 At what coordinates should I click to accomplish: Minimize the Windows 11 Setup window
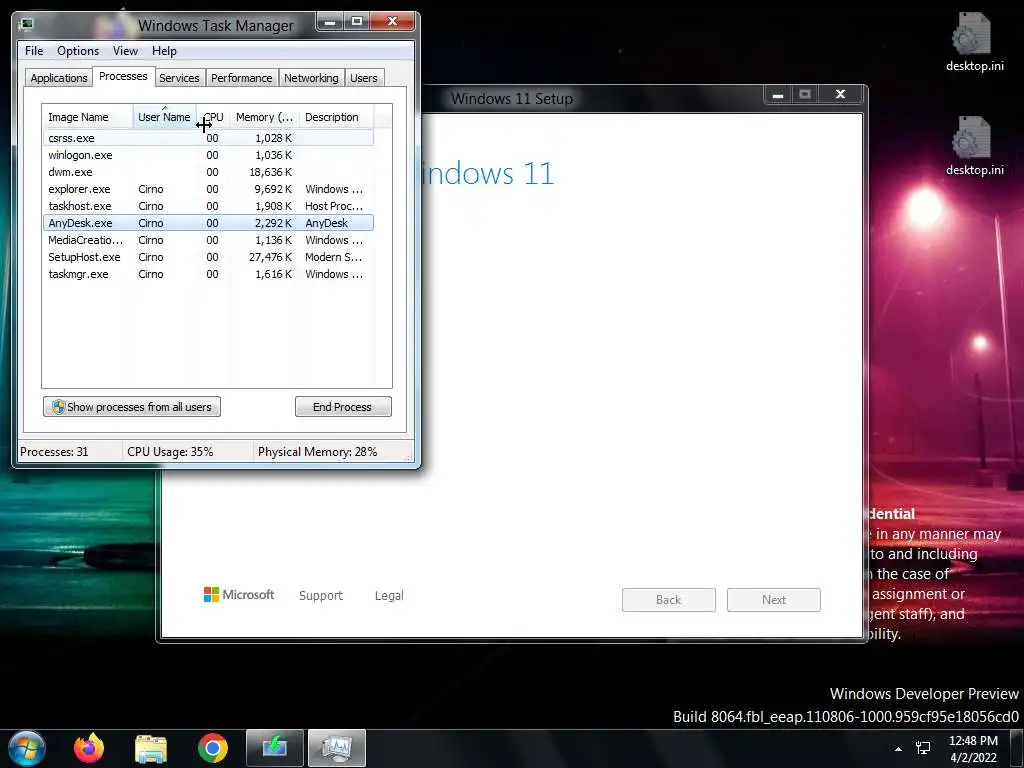(x=778, y=95)
